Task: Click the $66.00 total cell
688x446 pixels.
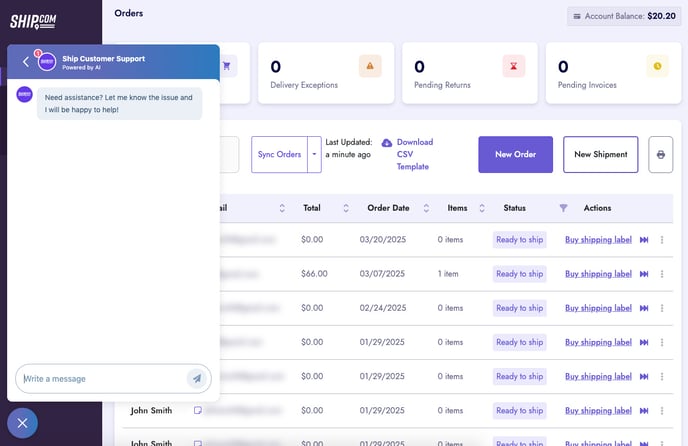Action: click(314, 274)
